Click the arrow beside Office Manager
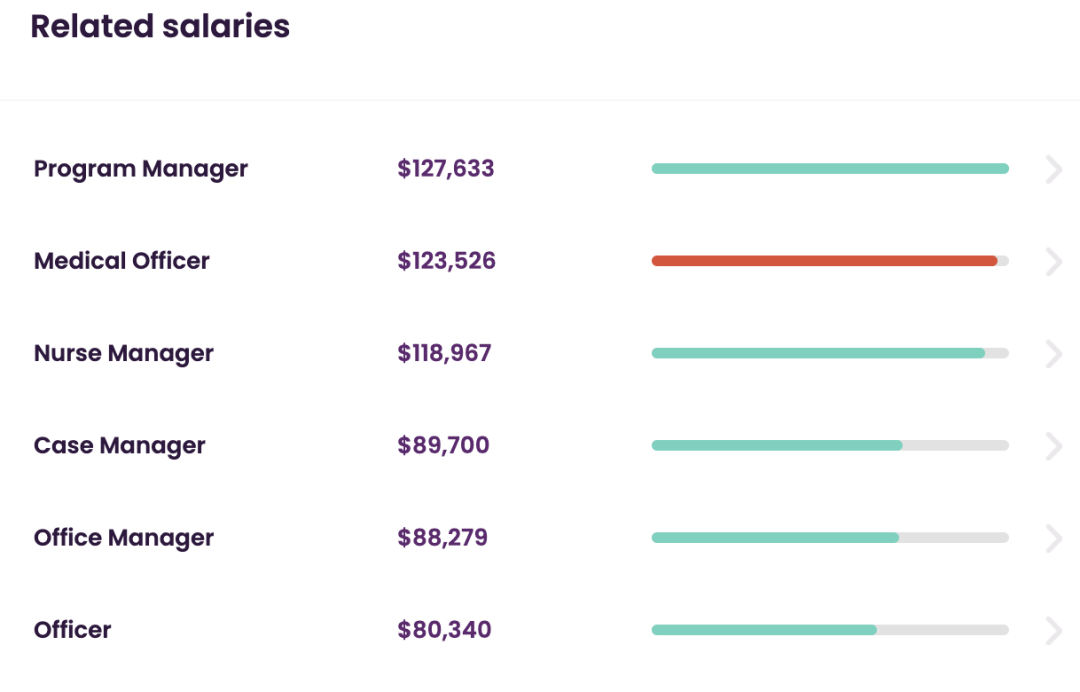The width and height of the screenshot is (1080, 692). click(x=1053, y=538)
